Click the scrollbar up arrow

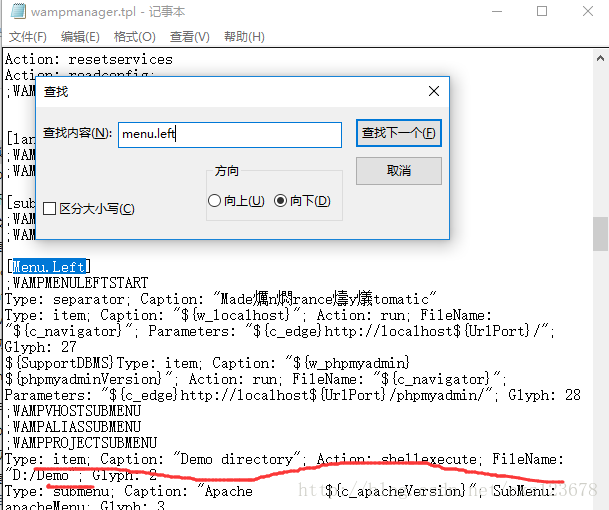[600, 57]
